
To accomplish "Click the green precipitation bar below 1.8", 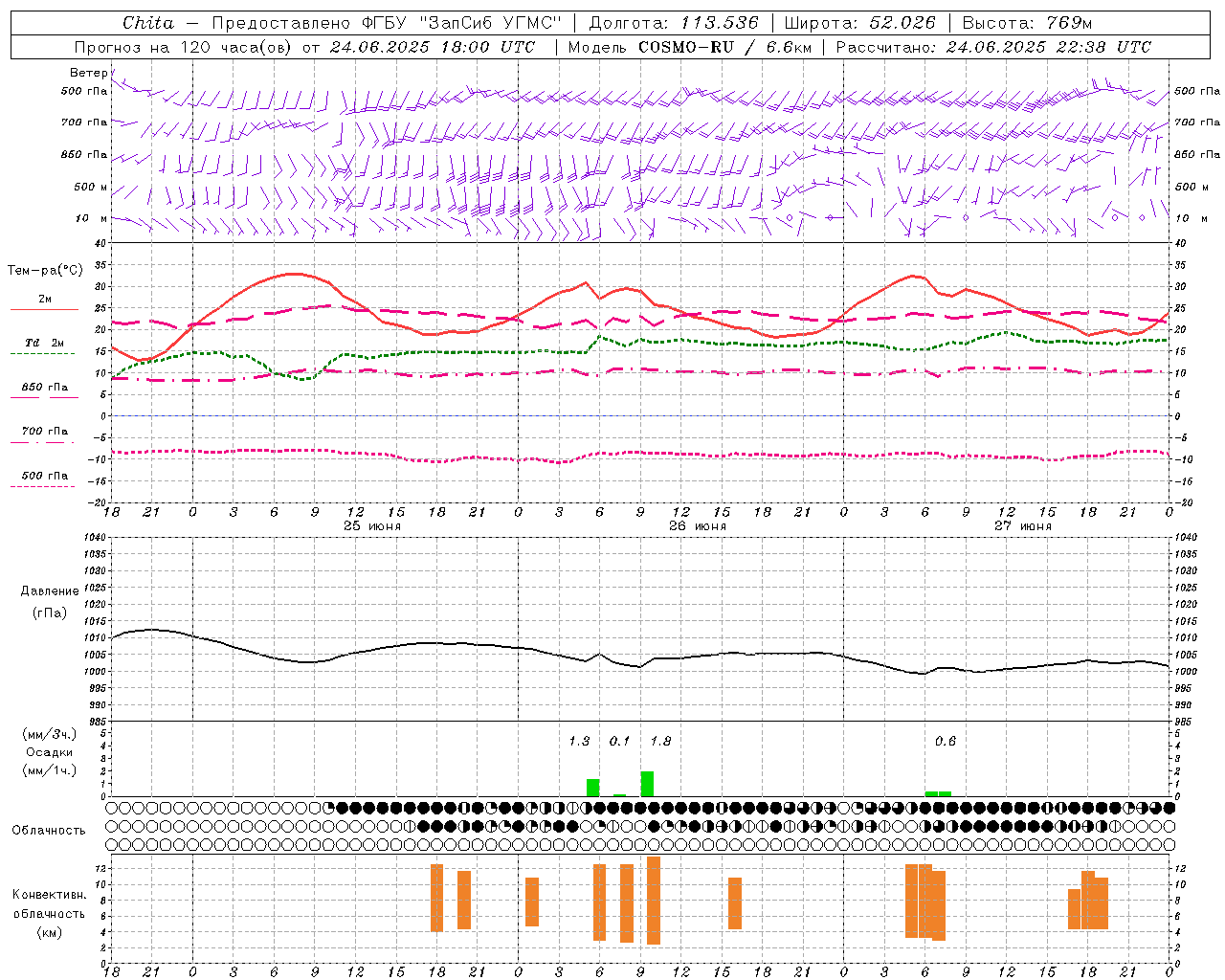I will click(647, 784).
